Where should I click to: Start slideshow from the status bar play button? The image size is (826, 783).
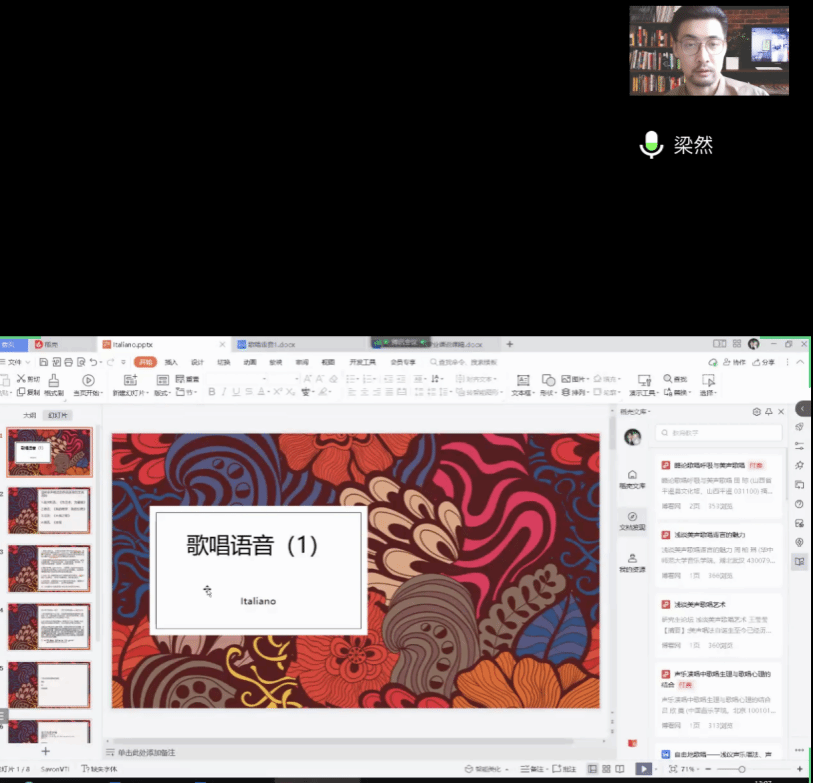pyautogui.click(x=644, y=769)
